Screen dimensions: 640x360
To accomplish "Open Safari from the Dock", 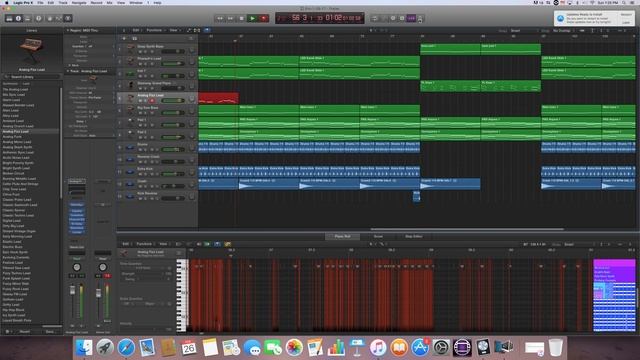I will pos(126,348).
